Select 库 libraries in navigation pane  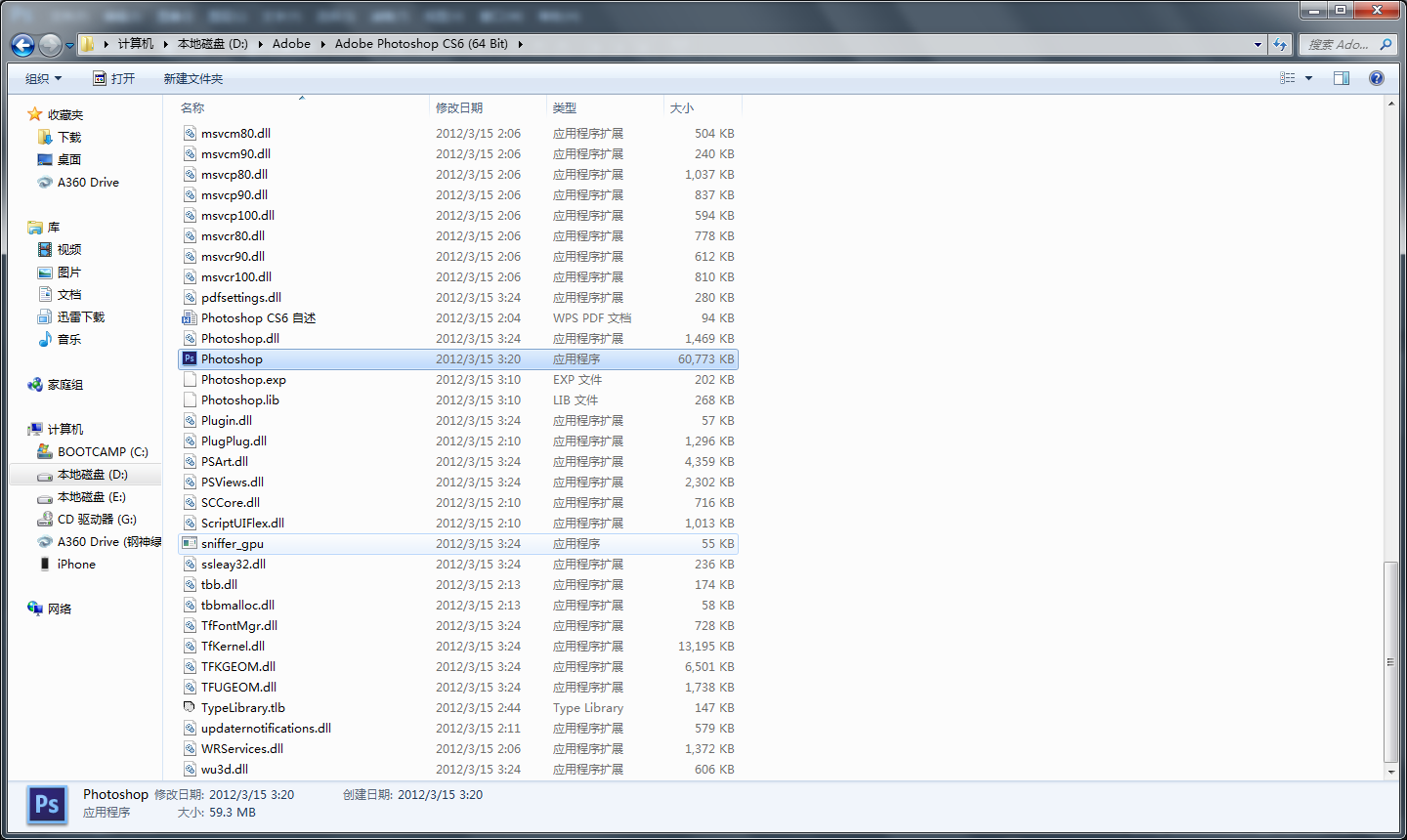coord(44,227)
